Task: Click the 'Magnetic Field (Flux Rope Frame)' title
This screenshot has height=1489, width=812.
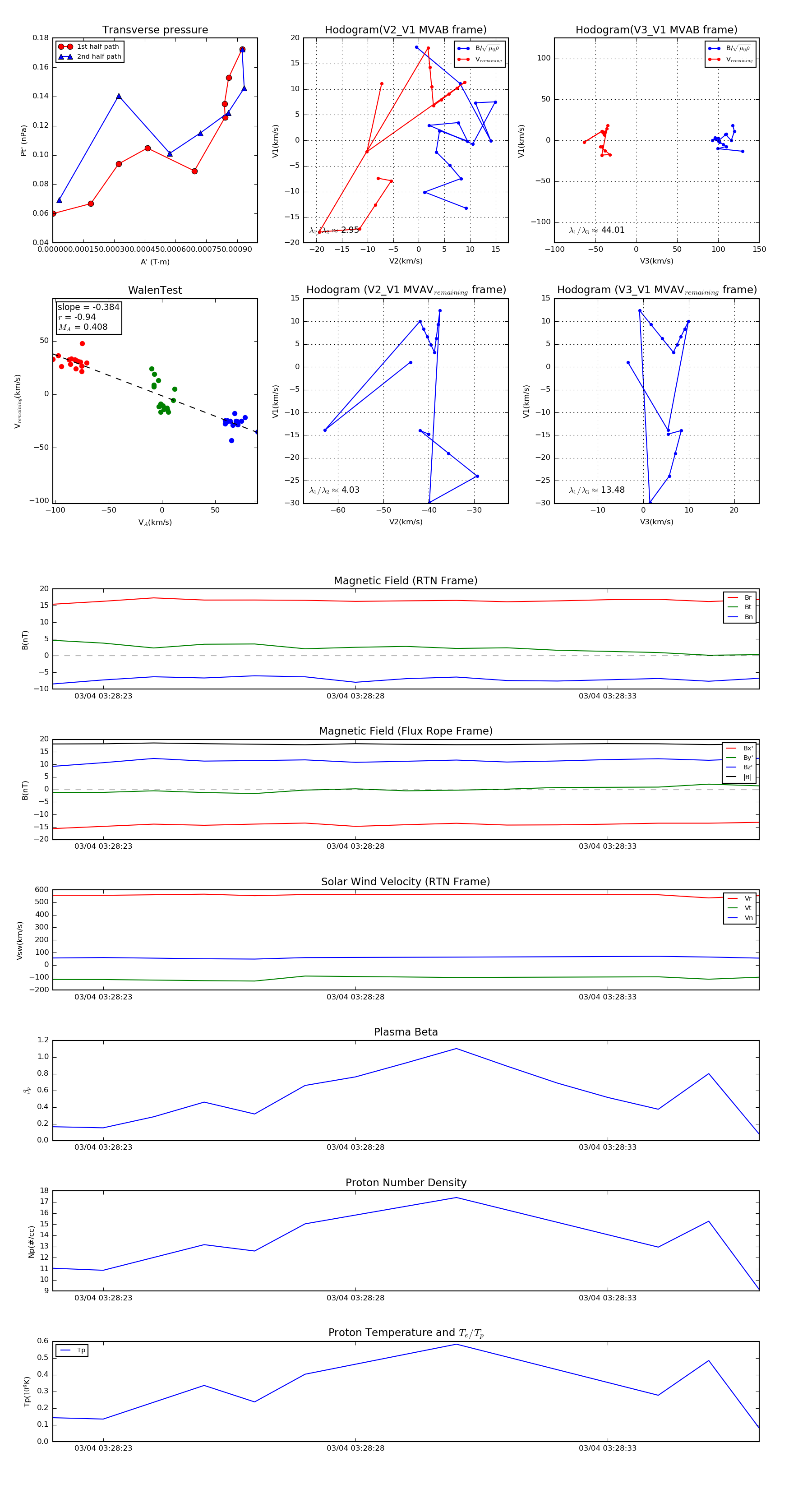Action: click(x=406, y=731)
